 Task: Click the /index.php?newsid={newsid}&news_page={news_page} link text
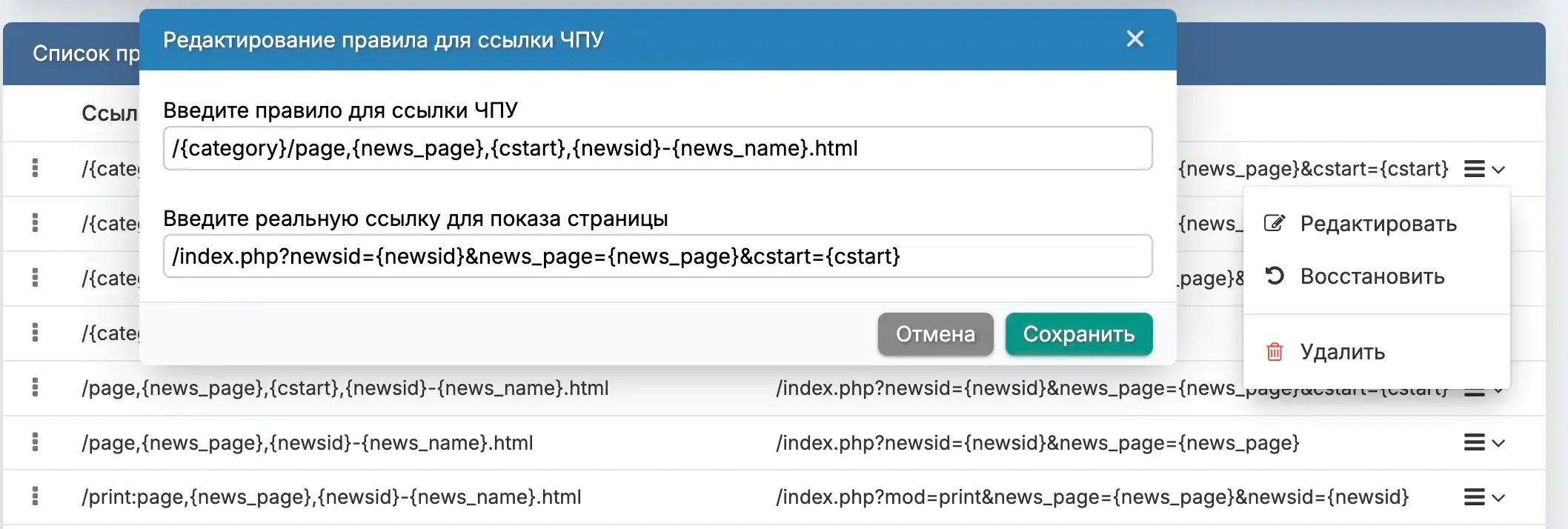pyautogui.click(x=1037, y=443)
